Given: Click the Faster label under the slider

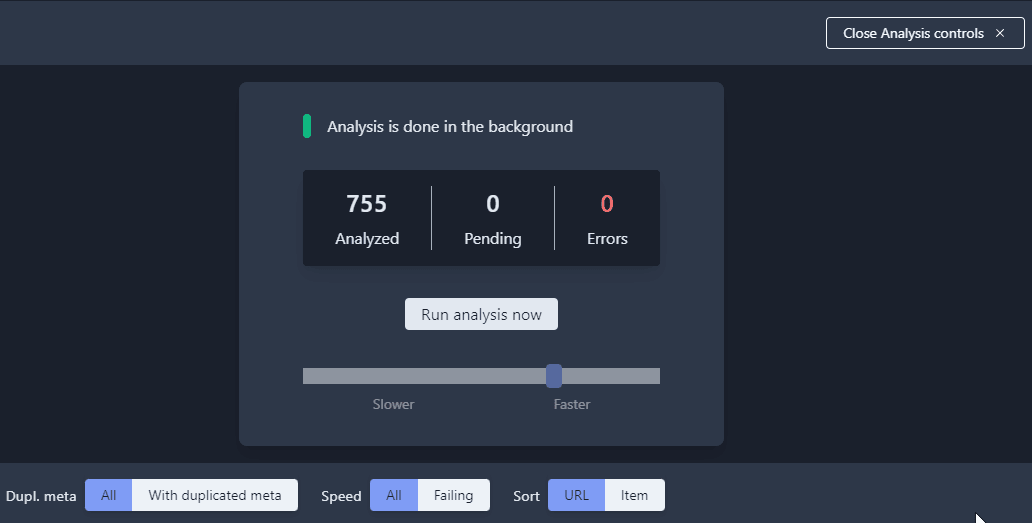Looking at the screenshot, I should [x=572, y=404].
